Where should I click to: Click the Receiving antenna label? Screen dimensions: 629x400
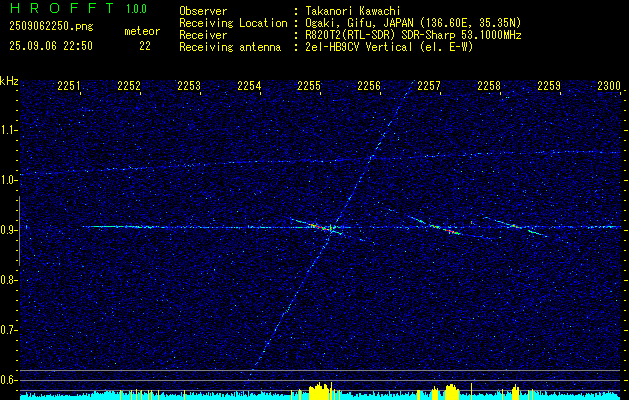coord(230,47)
